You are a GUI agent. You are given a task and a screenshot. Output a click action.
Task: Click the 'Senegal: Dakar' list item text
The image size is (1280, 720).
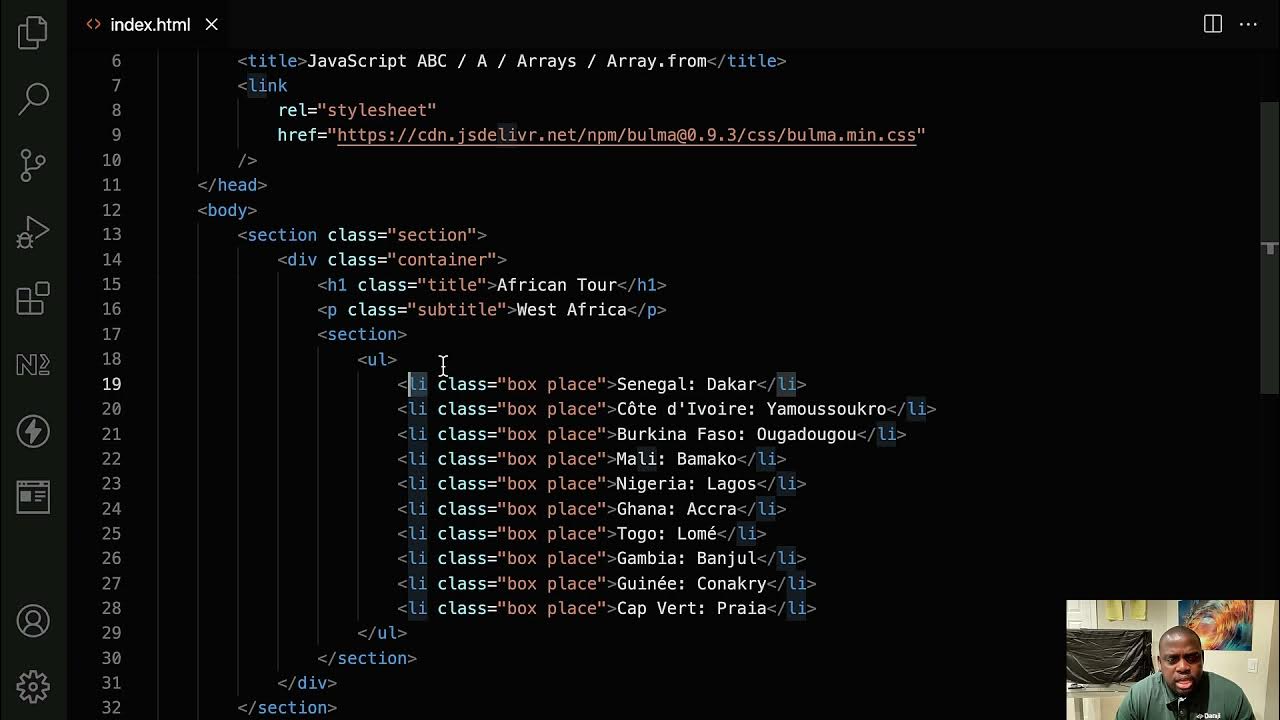686,384
